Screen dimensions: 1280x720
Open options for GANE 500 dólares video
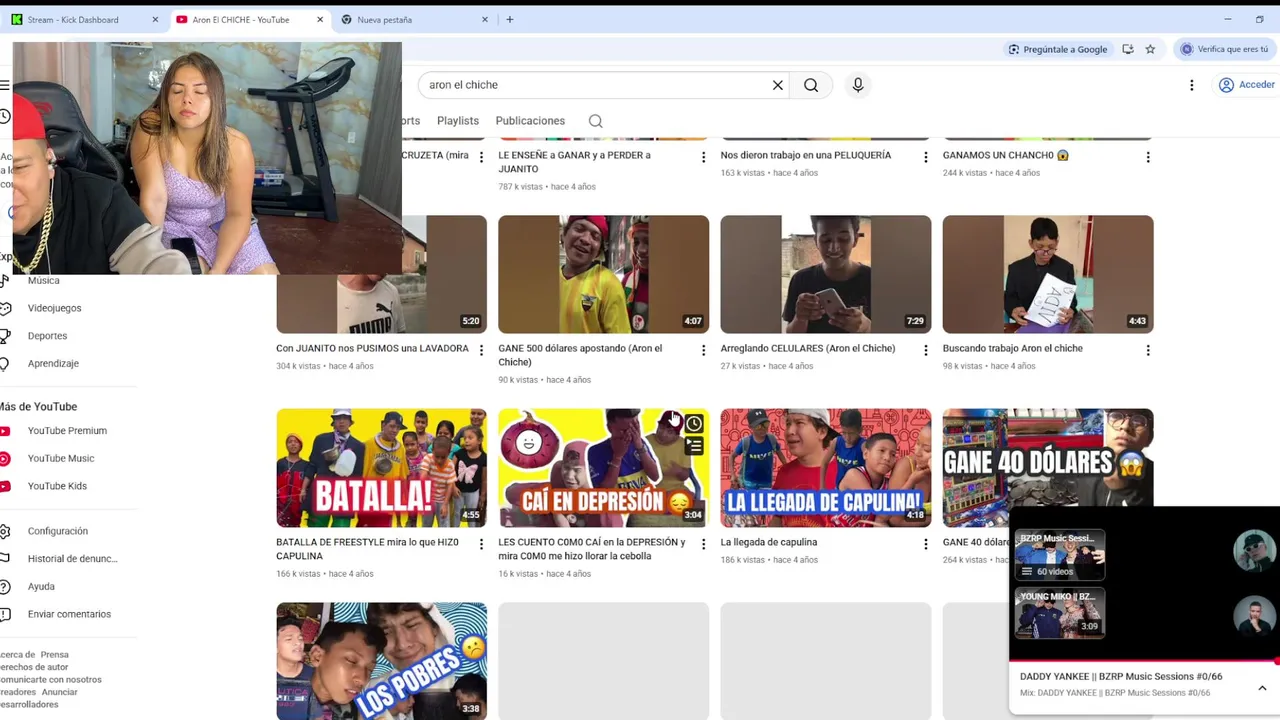703,350
